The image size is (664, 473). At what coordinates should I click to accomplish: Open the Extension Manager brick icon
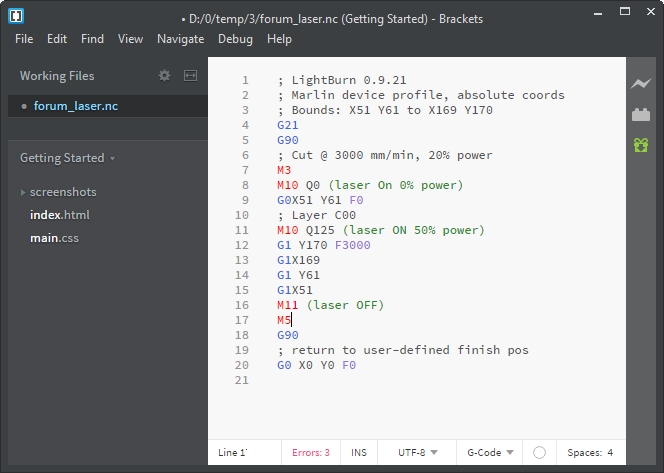pos(641,115)
